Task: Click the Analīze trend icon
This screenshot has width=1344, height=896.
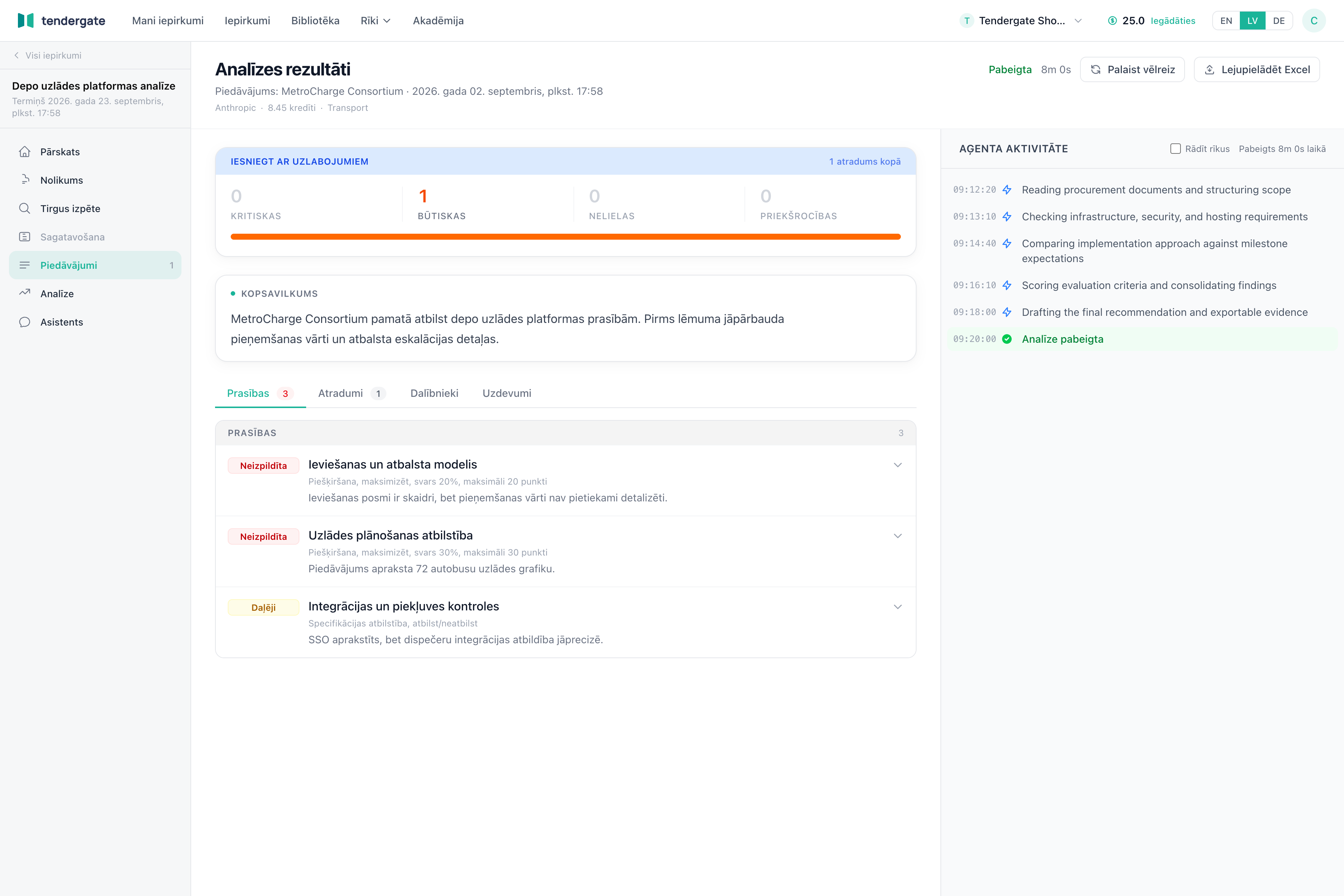Action: [25, 293]
